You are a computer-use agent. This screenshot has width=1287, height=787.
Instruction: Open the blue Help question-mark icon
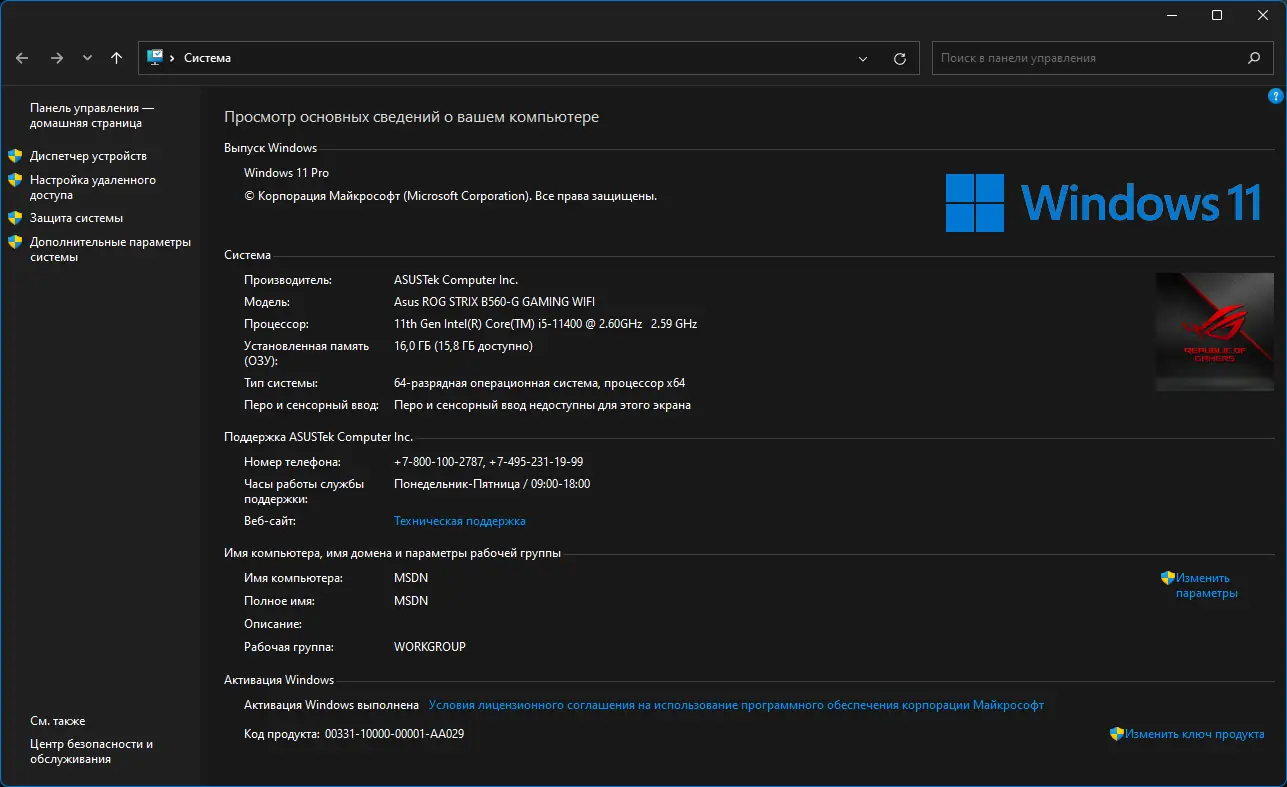[1275, 96]
